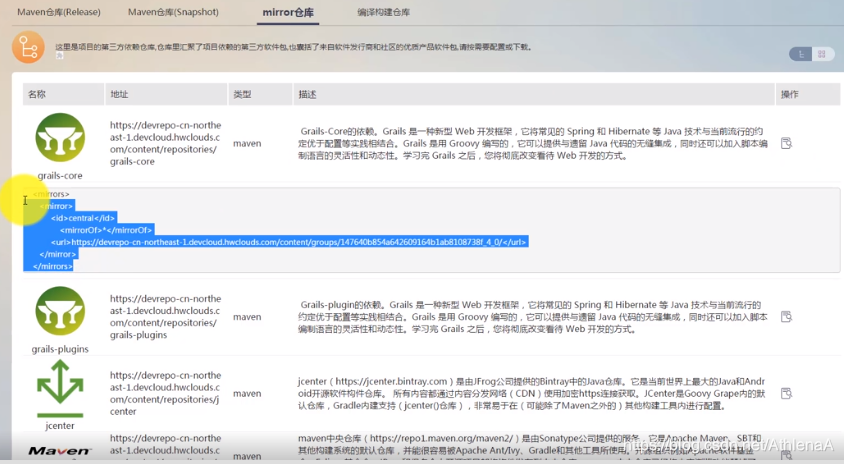Viewport: 844px width, 464px height.
Task: Click the grails-core name label
Action: point(60,175)
